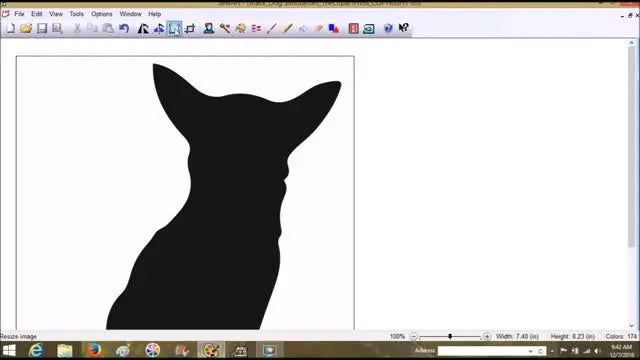Screen dimensions: 640x360
Task: Click the 100% zoom value
Action: (397, 337)
